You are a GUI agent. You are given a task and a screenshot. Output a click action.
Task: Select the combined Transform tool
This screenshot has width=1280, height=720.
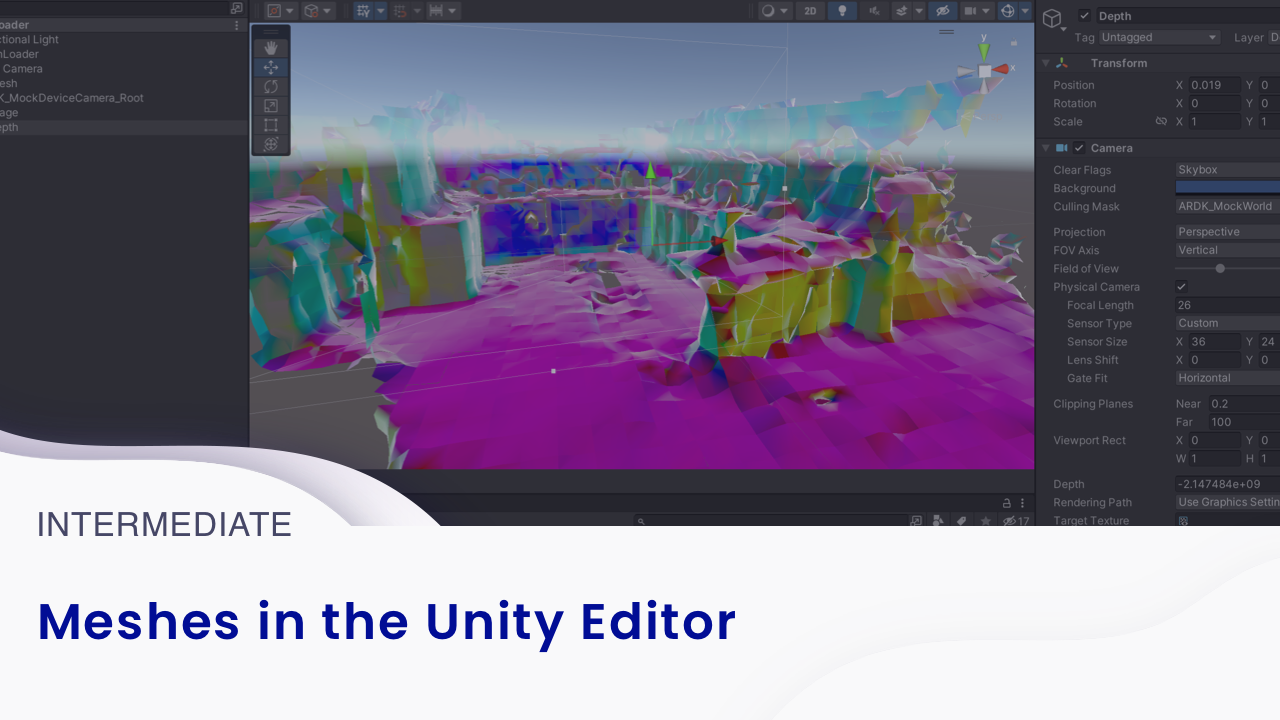tap(270, 144)
